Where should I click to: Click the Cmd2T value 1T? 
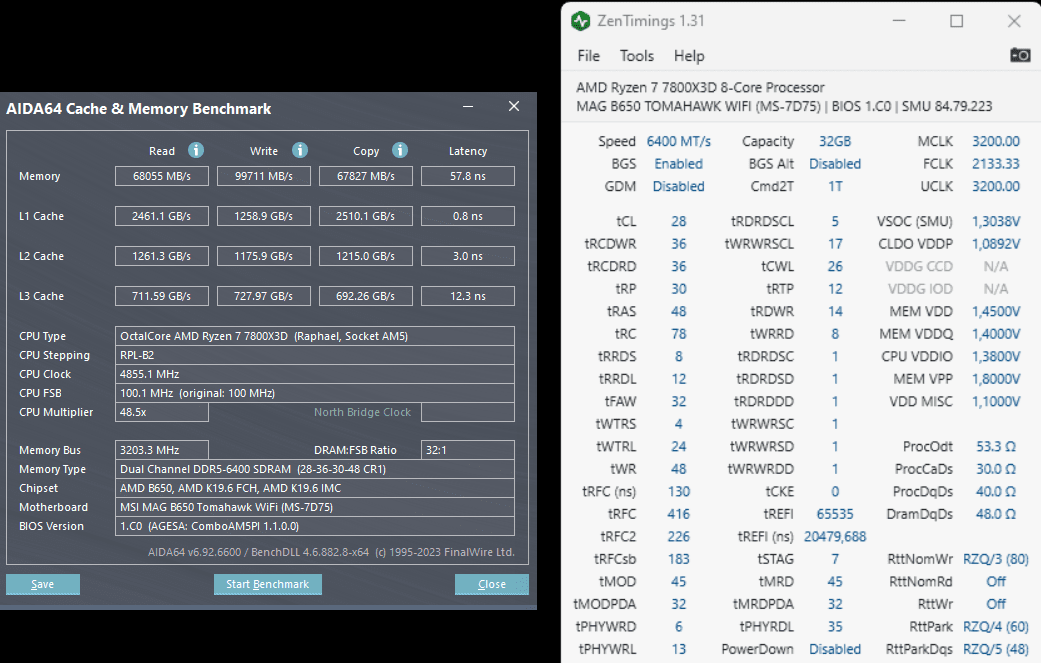(x=835, y=186)
